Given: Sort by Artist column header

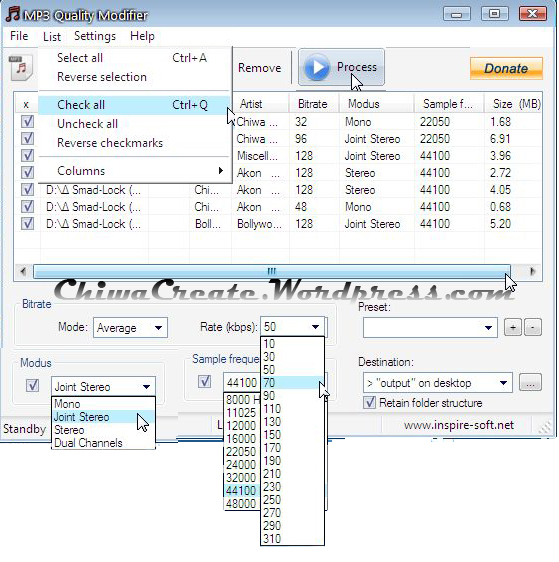Looking at the screenshot, I should (260, 104).
